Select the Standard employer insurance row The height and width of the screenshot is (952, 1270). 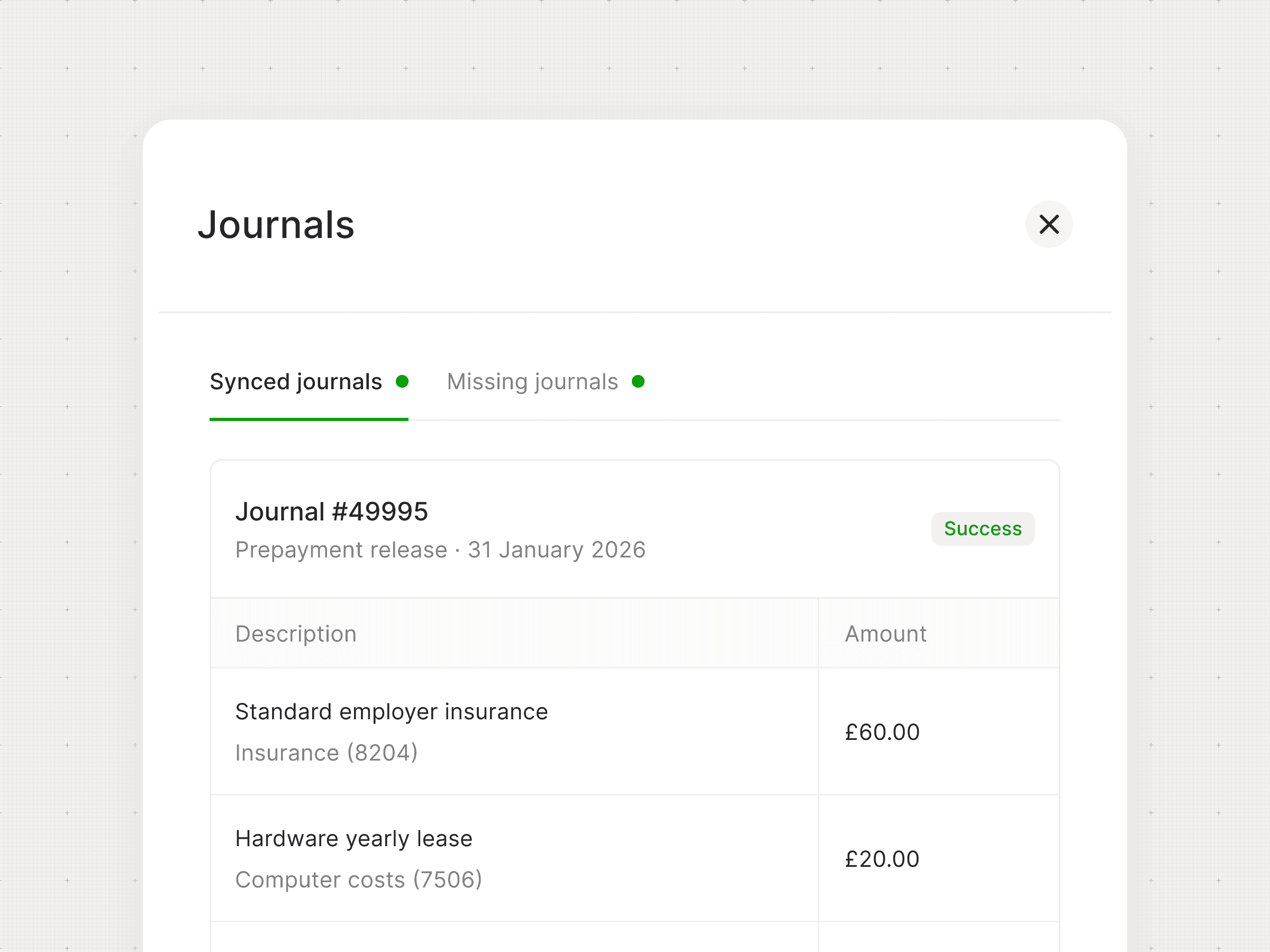pos(635,731)
